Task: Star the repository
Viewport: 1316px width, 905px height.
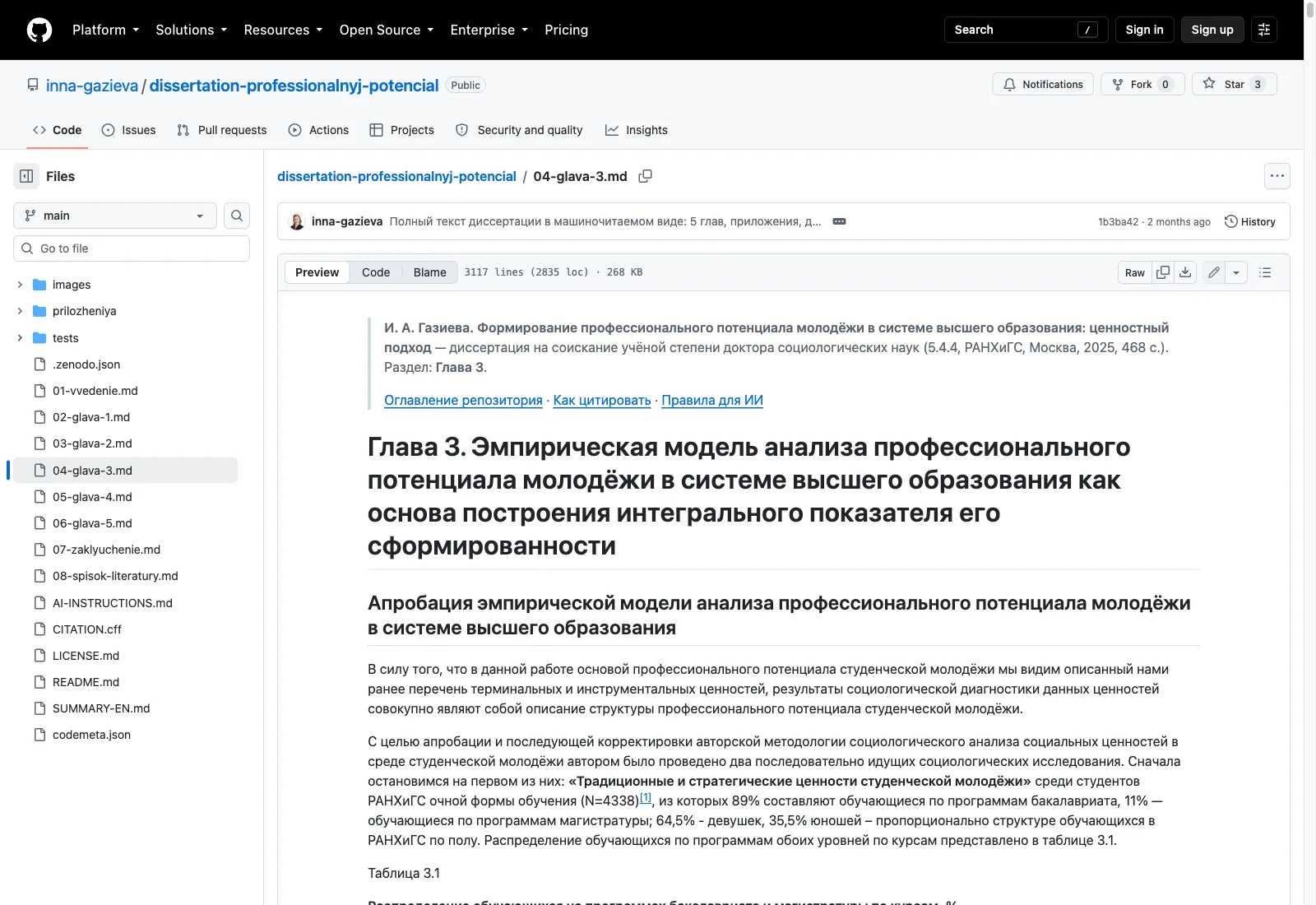Action: [x=1234, y=84]
